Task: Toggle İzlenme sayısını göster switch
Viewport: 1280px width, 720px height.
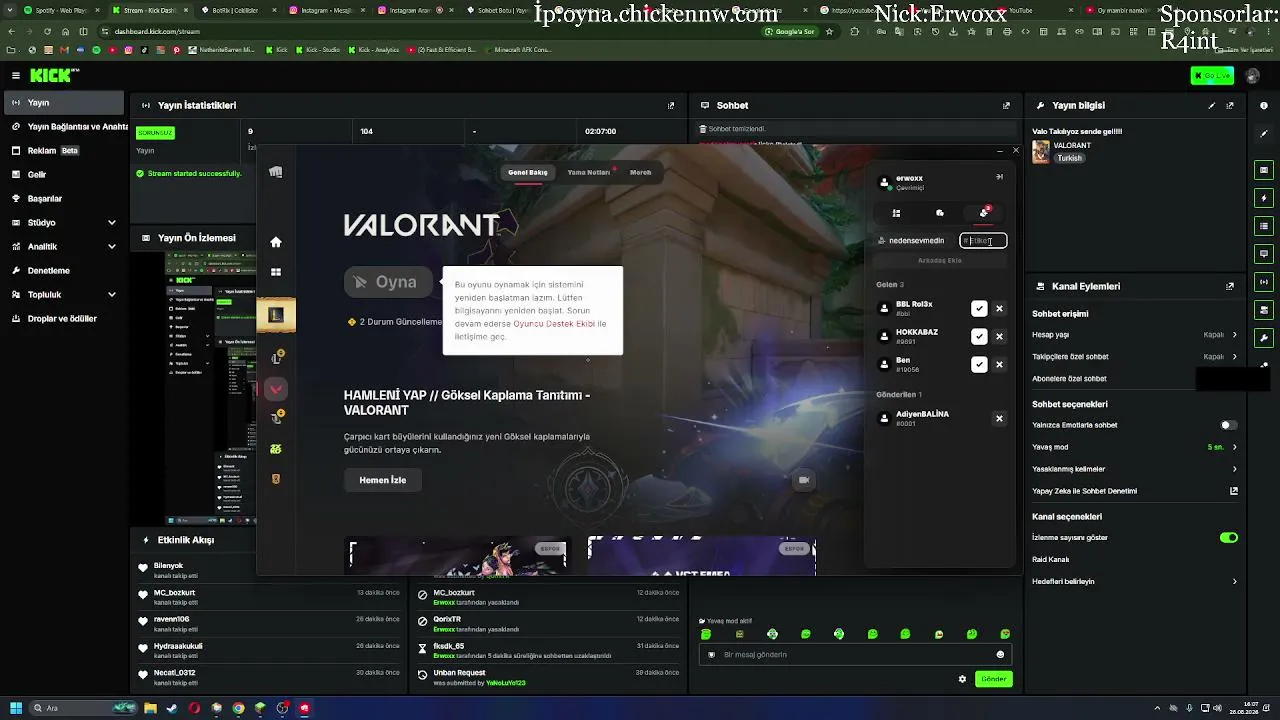Action: [1229, 538]
